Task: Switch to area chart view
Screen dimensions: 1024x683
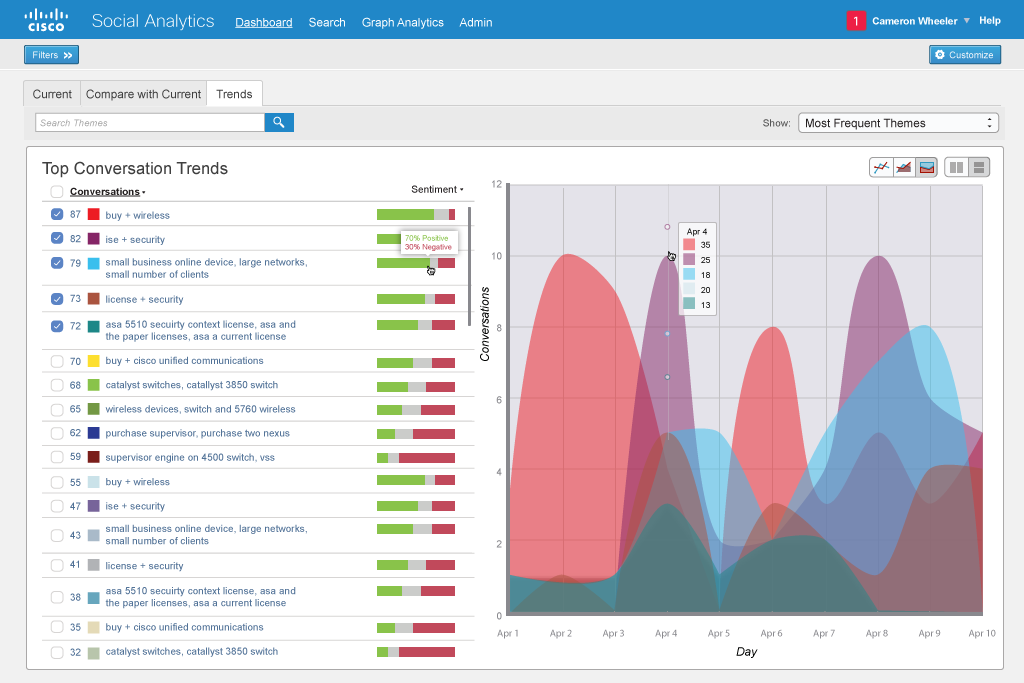Action: [904, 167]
